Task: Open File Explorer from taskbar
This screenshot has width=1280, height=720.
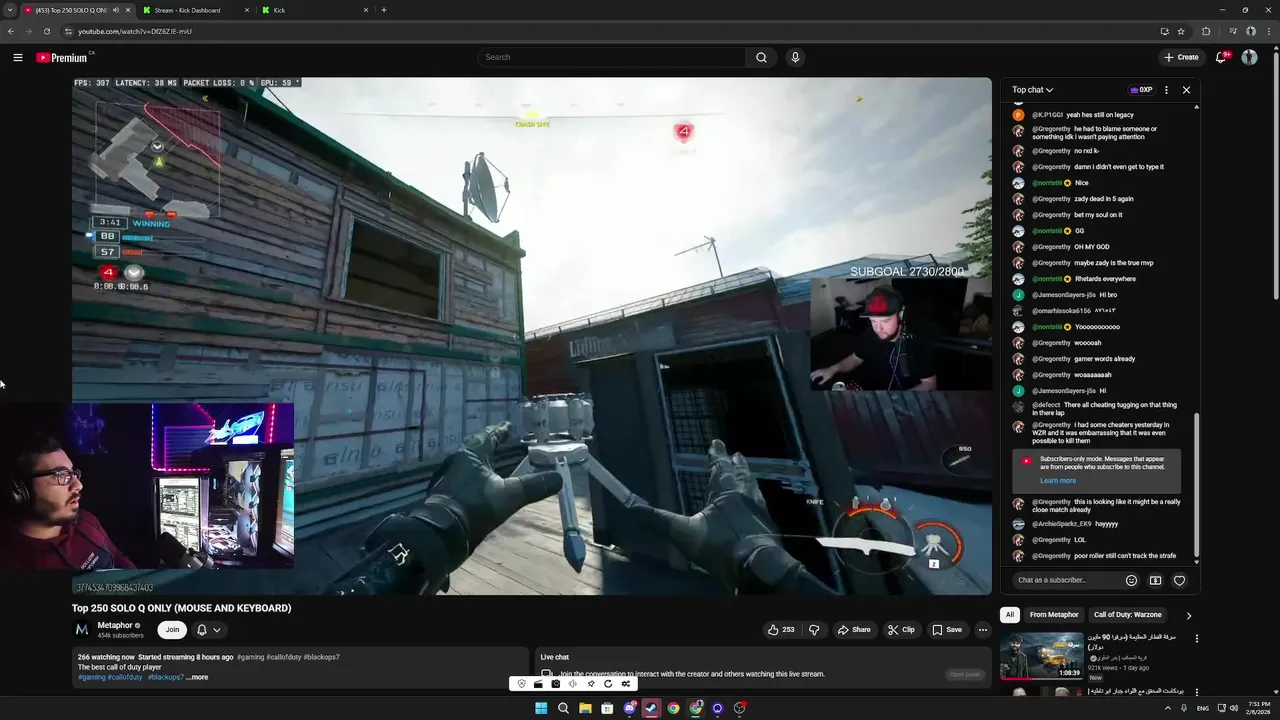Action: coord(585,708)
